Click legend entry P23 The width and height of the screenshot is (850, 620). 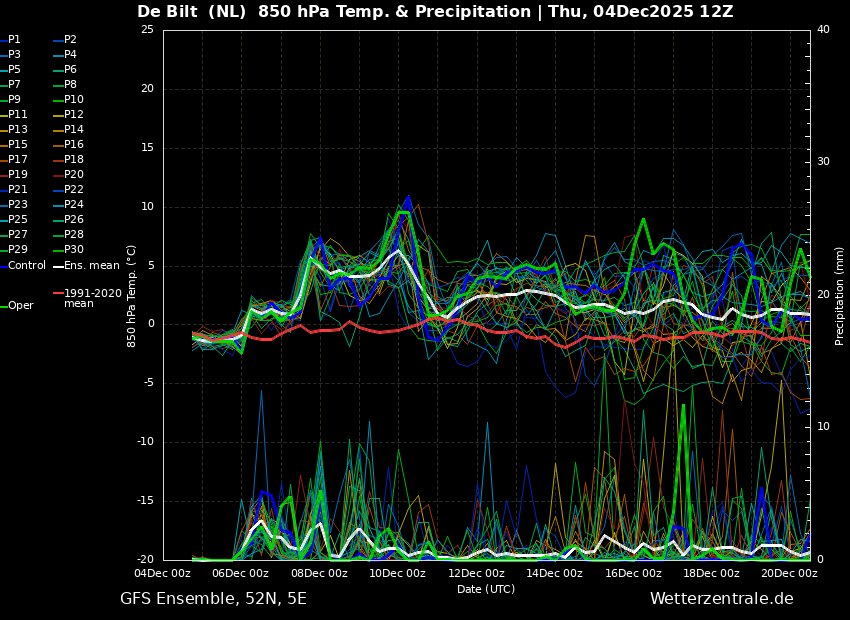[x=14, y=204]
